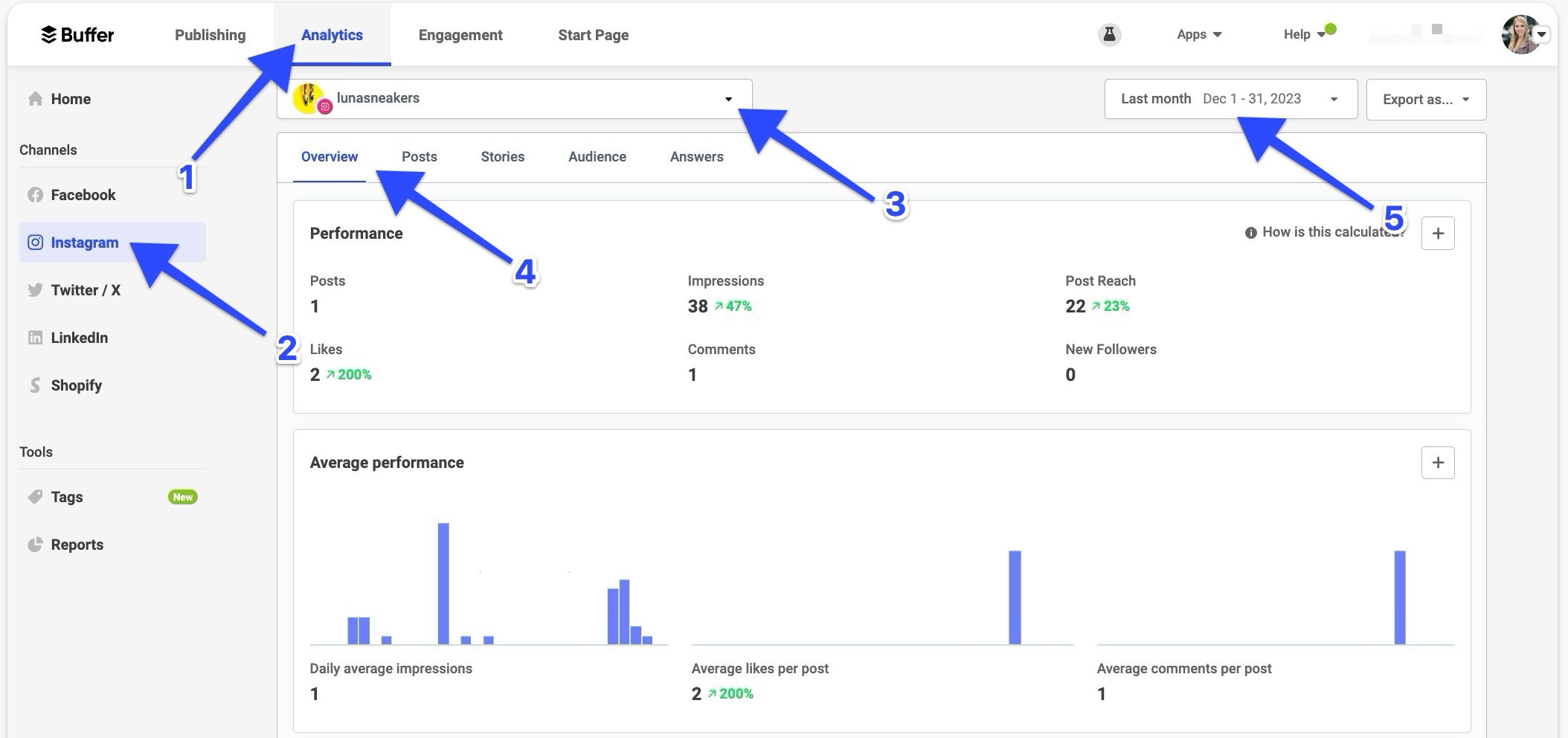1568x738 pixels.
Task: Expand the Apps menu
Action: (x=1198, y=34)
